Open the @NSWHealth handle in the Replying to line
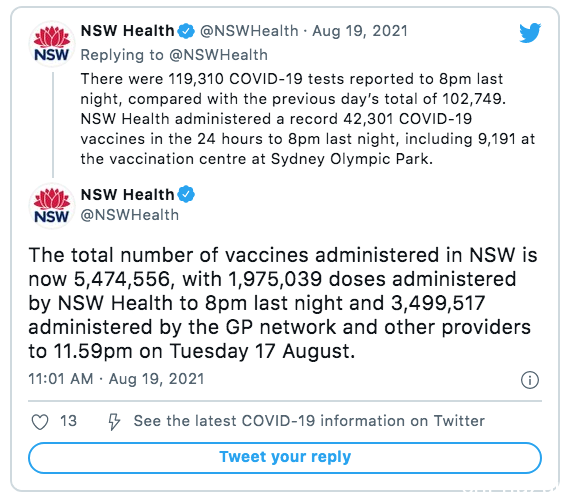The image size is (572, 498). [x=218, y=55]
